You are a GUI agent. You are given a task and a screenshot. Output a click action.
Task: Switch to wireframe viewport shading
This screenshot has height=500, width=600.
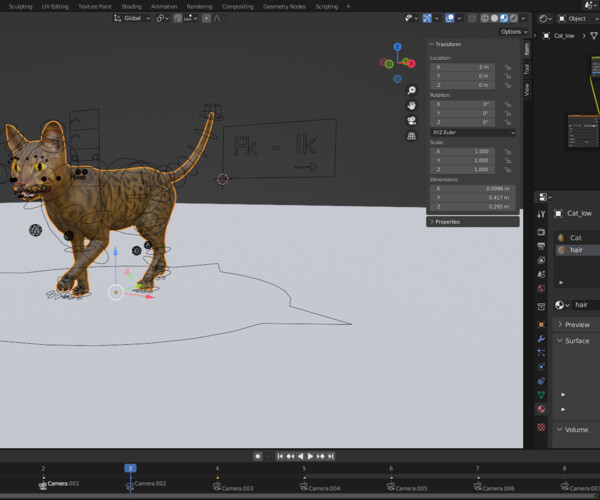[x=485, y=18]
